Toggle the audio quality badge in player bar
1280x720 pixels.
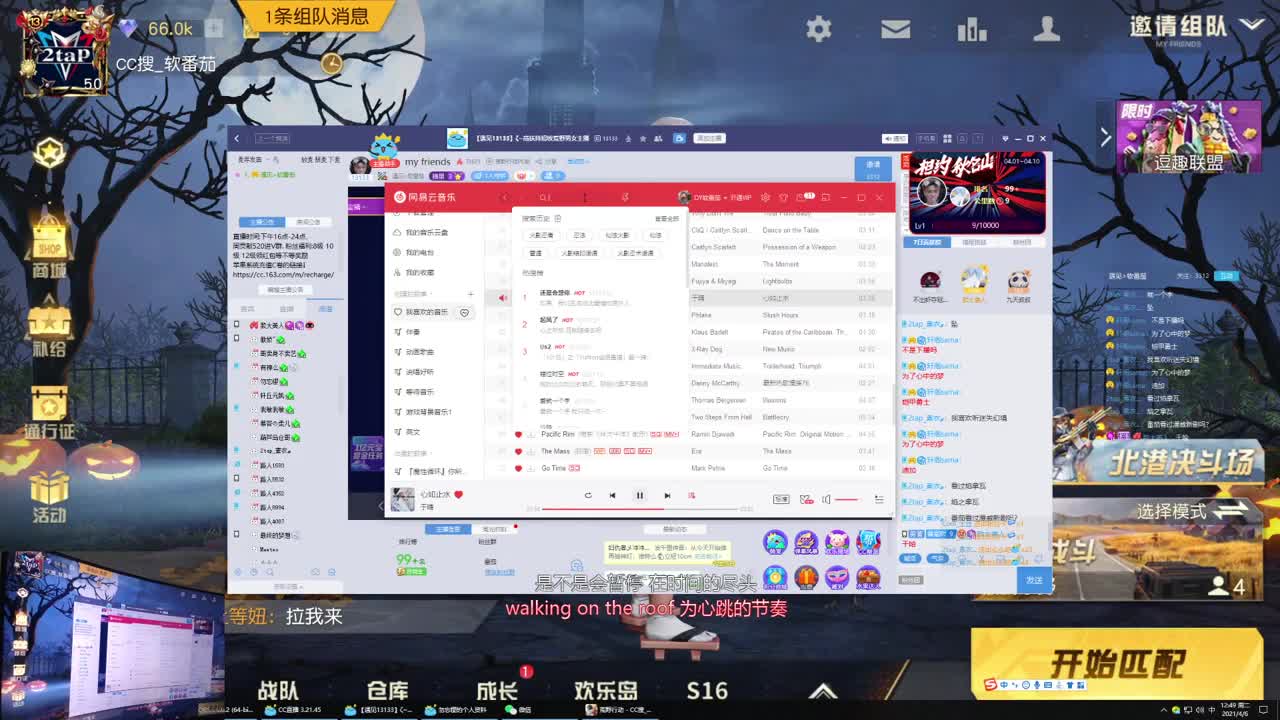[781, 499]
